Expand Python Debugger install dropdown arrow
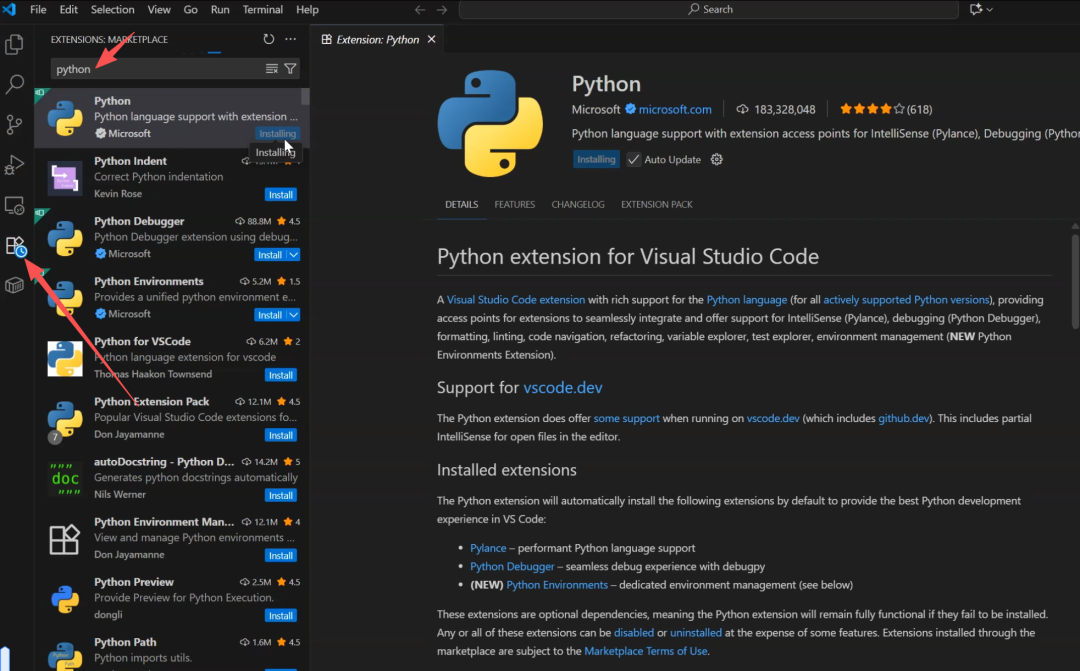Screen dimensions: 1080x671 294,255
